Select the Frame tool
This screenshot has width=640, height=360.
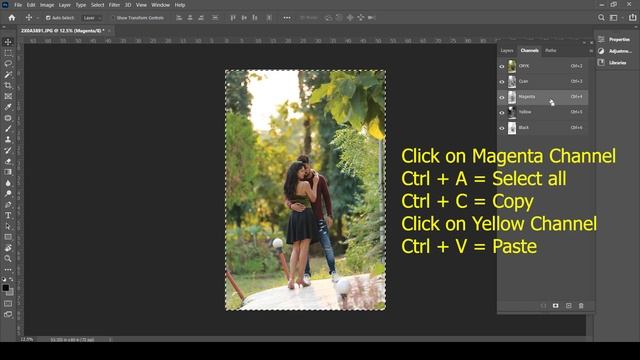8,96
